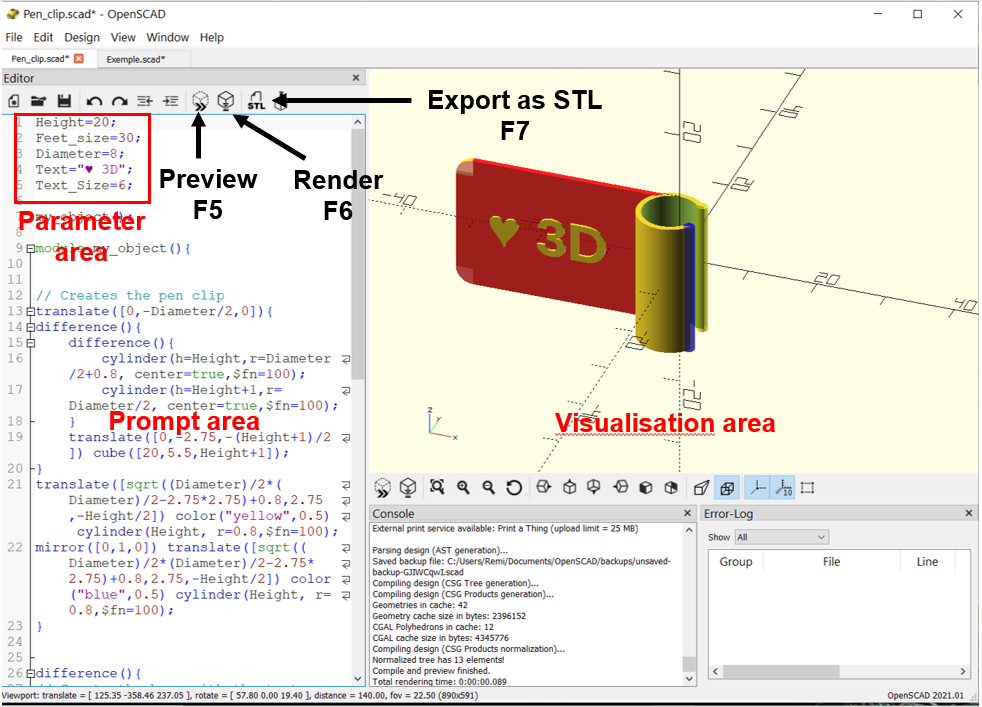Redo the last undone edit
This screenshot has height=707, width=982.
(120, 101)
